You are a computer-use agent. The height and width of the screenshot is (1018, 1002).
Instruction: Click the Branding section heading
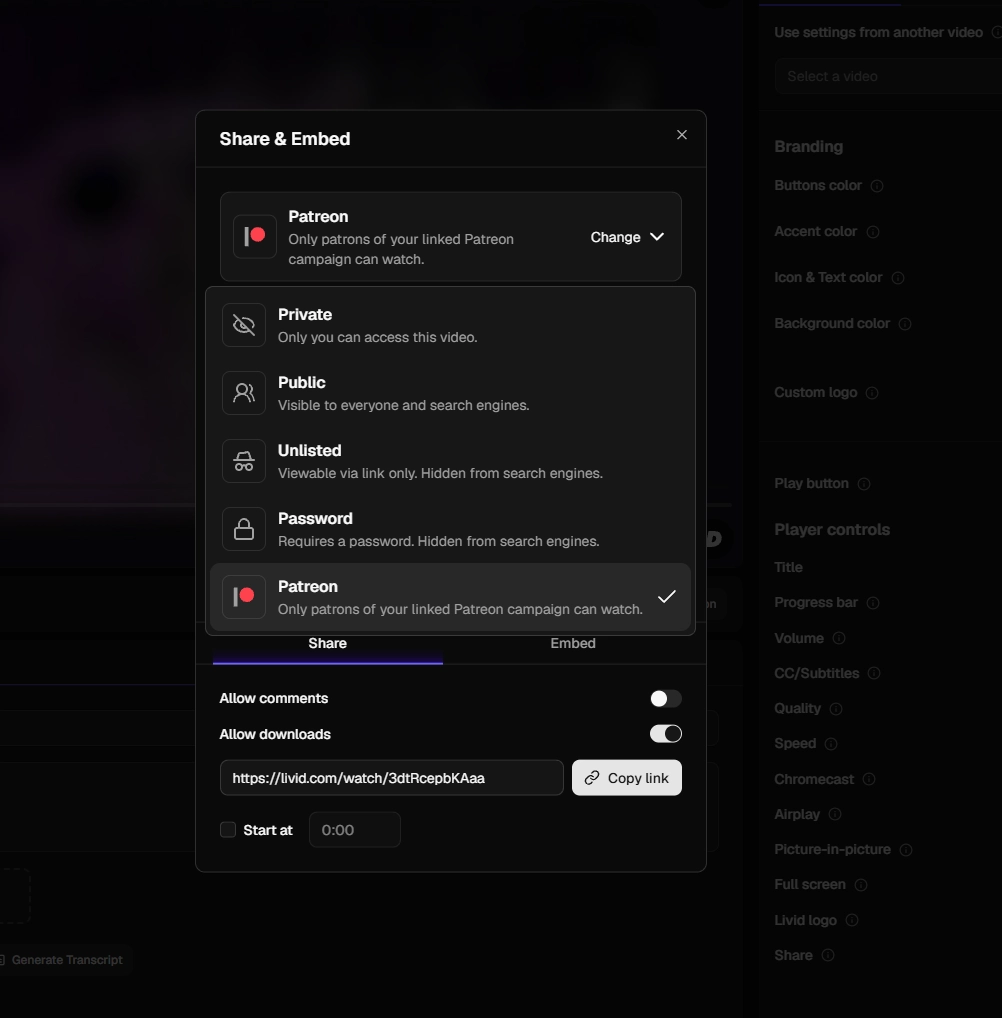point(808,147)
